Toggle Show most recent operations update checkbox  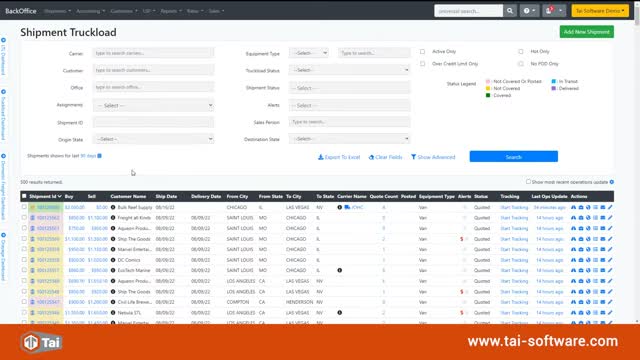click(x=528, y=182)
